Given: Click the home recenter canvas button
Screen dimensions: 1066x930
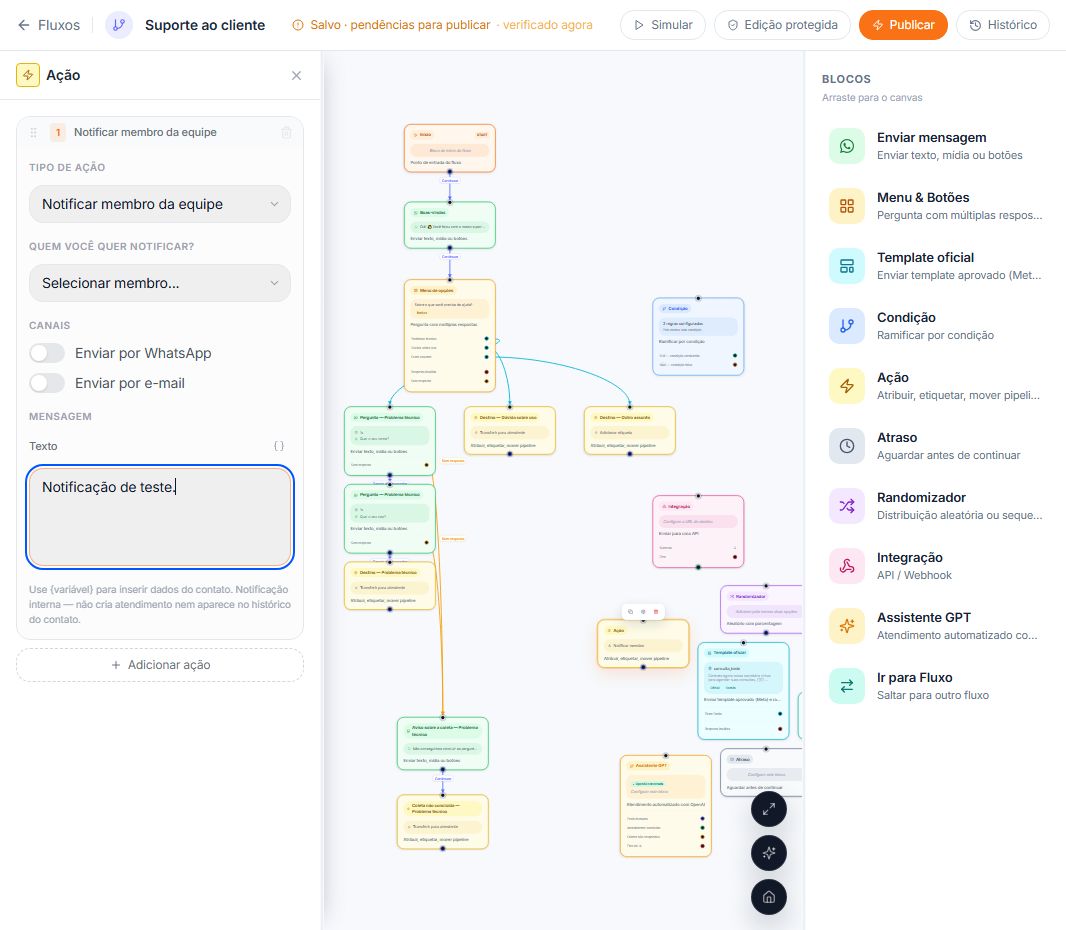Looking at the screenshot, I should pyautogui.click(x=769, y=897).
